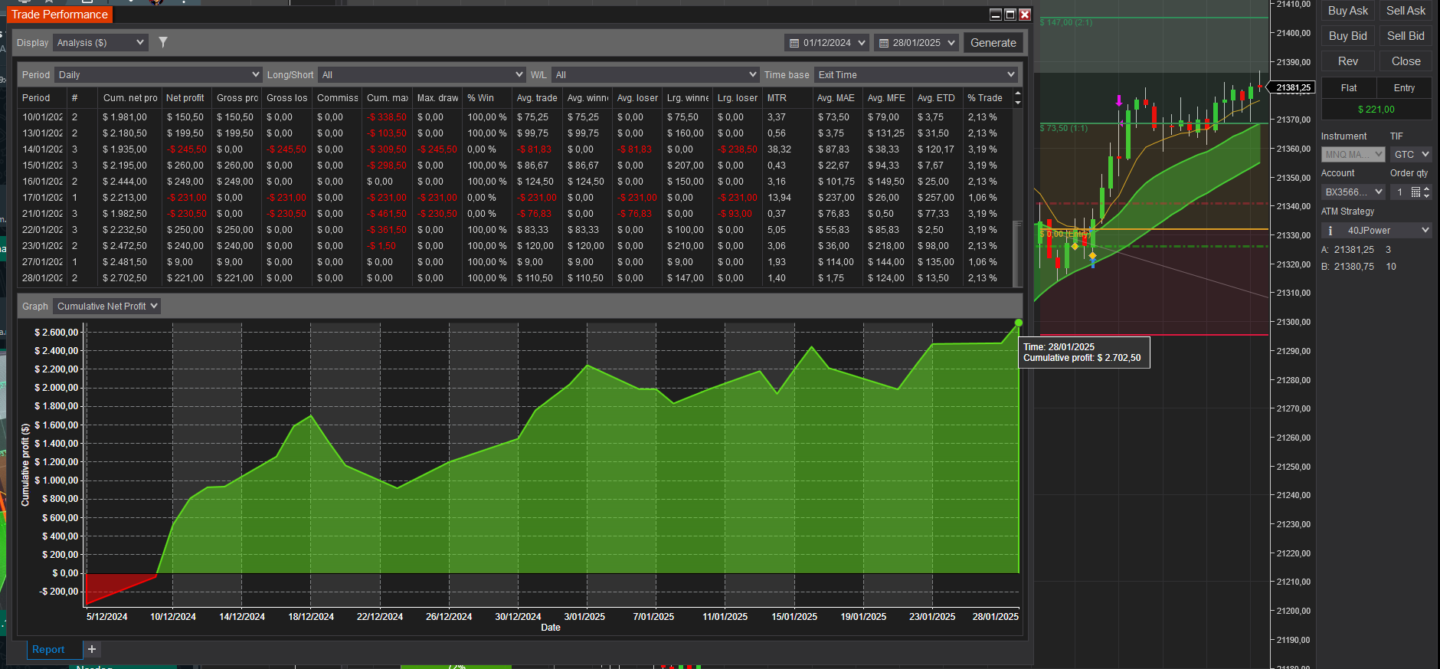
Task: Click the Order qty stepper arrows
Action: pos(1428,192)
